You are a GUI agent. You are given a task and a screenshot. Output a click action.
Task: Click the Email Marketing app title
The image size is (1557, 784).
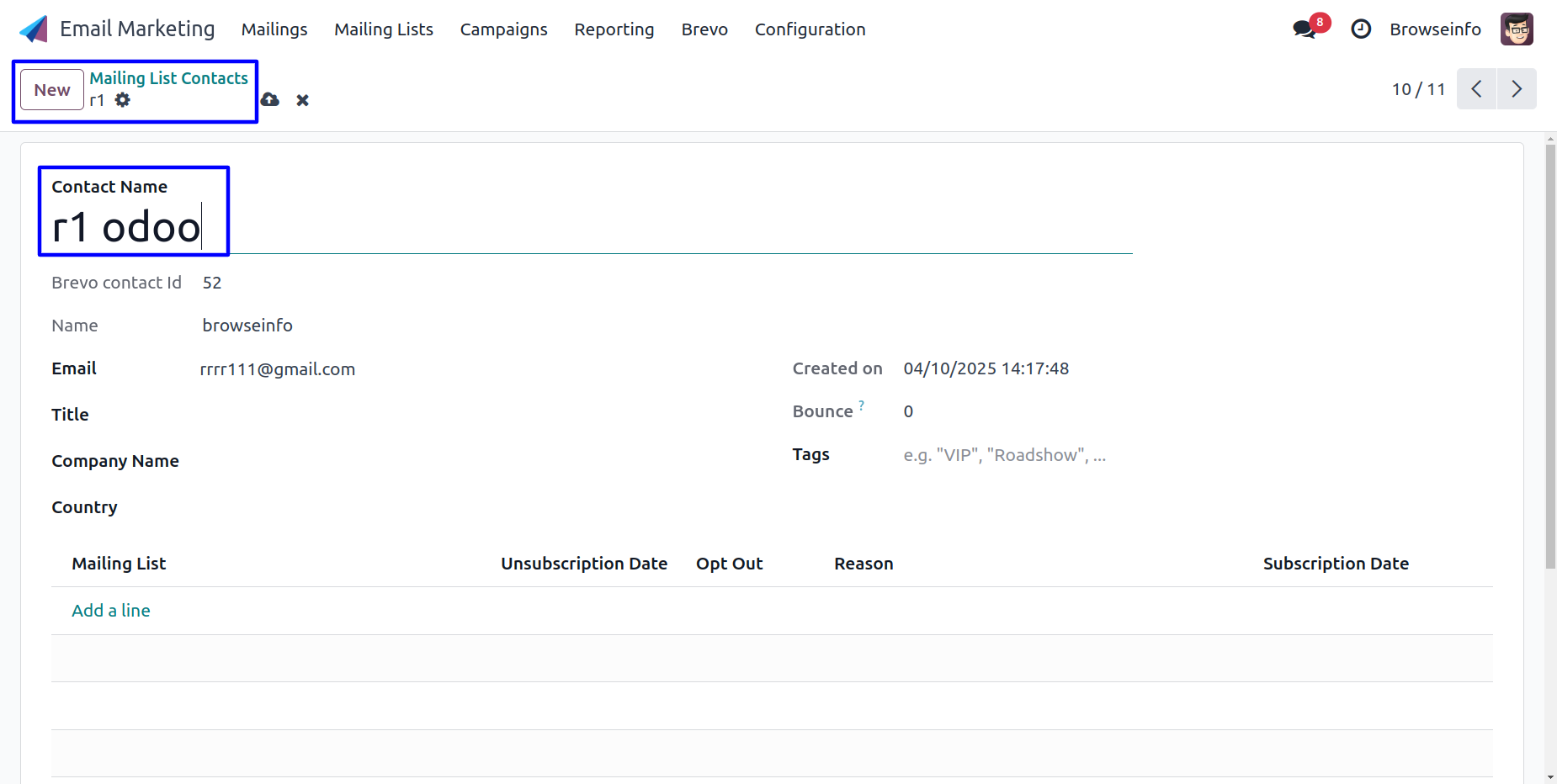click(x=137, y=29)
